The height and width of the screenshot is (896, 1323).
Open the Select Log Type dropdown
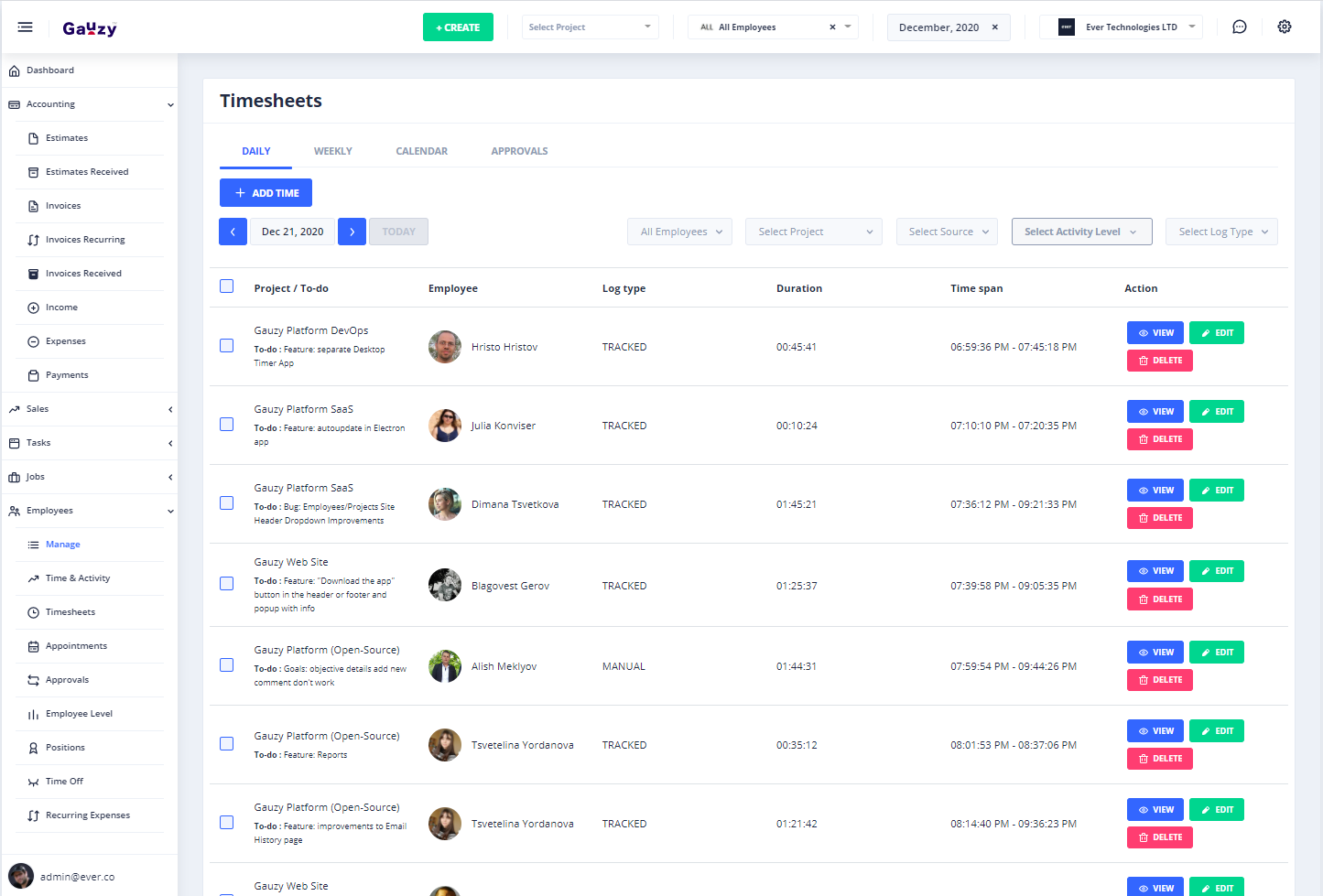1220,232
